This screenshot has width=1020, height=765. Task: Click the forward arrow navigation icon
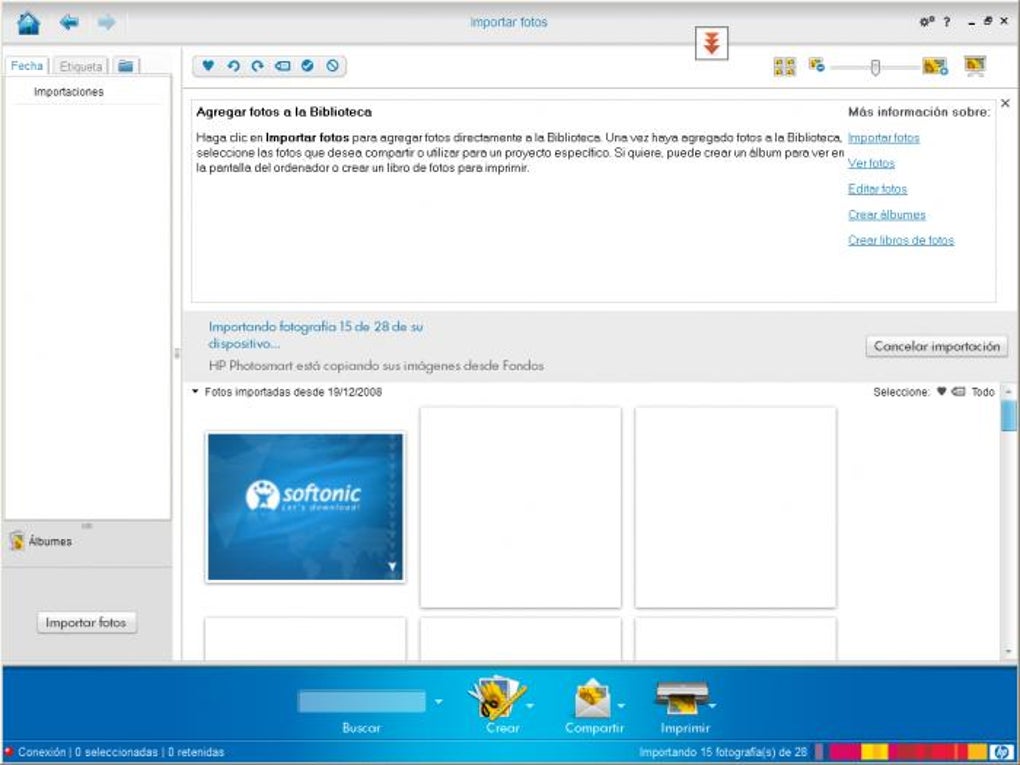(106, 23)
